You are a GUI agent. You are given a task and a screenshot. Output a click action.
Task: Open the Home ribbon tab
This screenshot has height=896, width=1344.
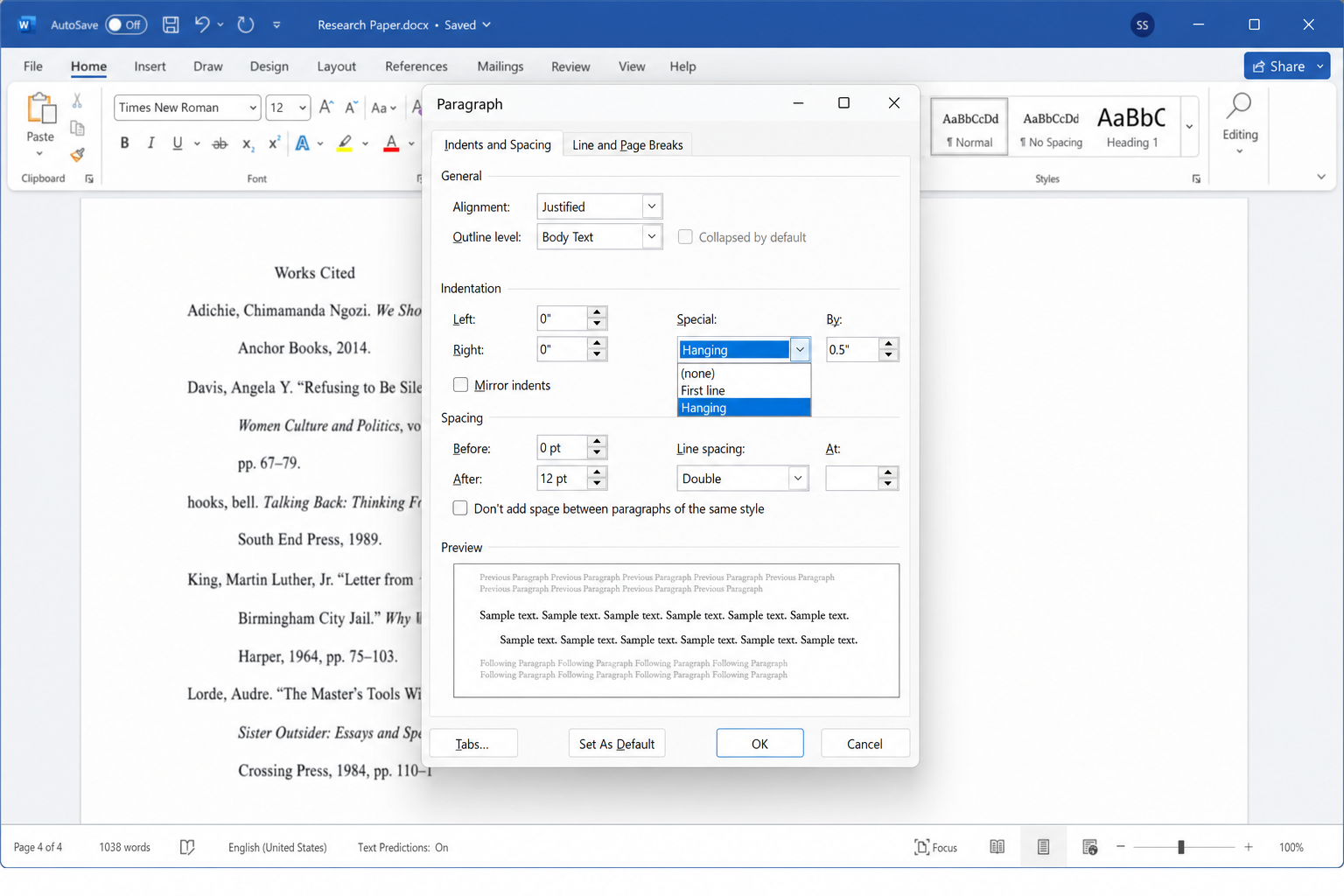pos(88,66)
